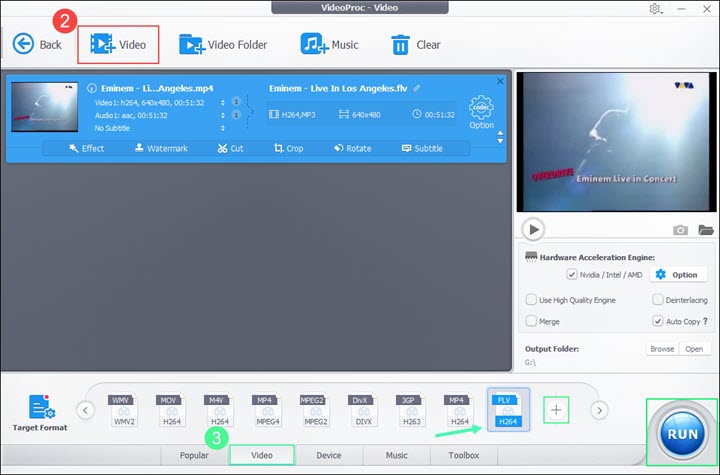The image size is (720, 475).
Task: Add a Watermark to the video
Action: coord(161,148)
